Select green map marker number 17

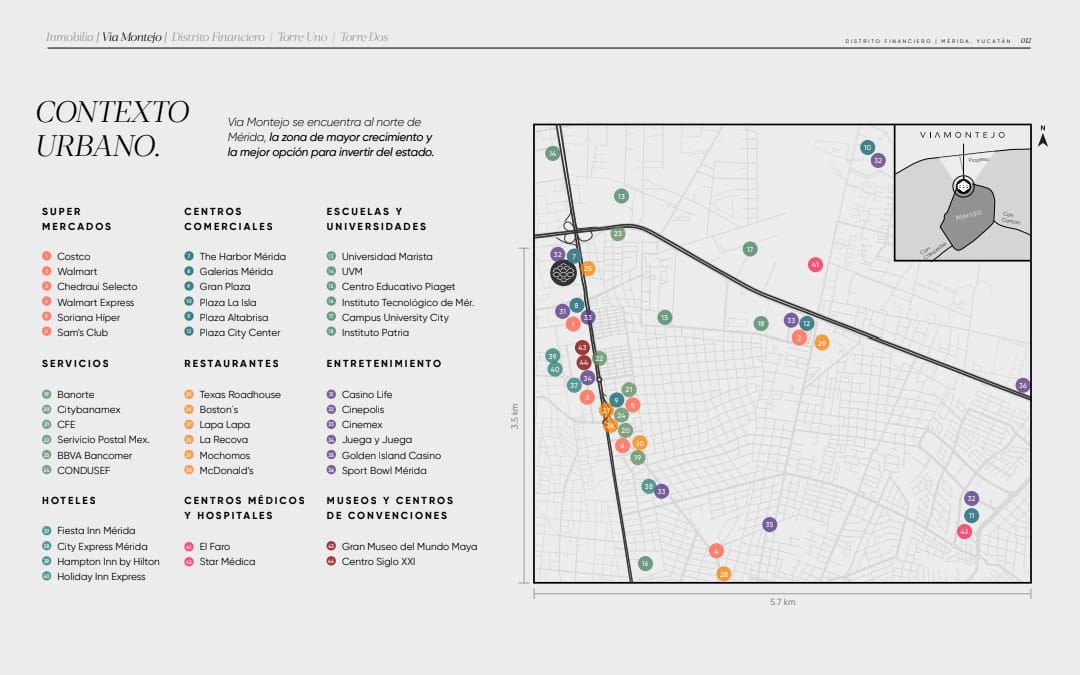pyautogui.click(x=749, y=249)
